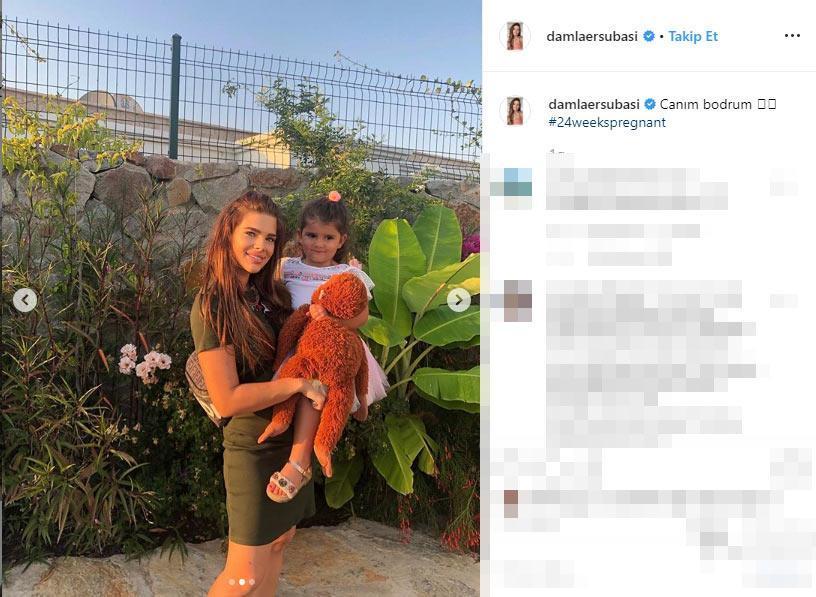Viewport: 816px width, 597px height.
Task: Open profile picture in the post header
Action: (x=514, y=36)
